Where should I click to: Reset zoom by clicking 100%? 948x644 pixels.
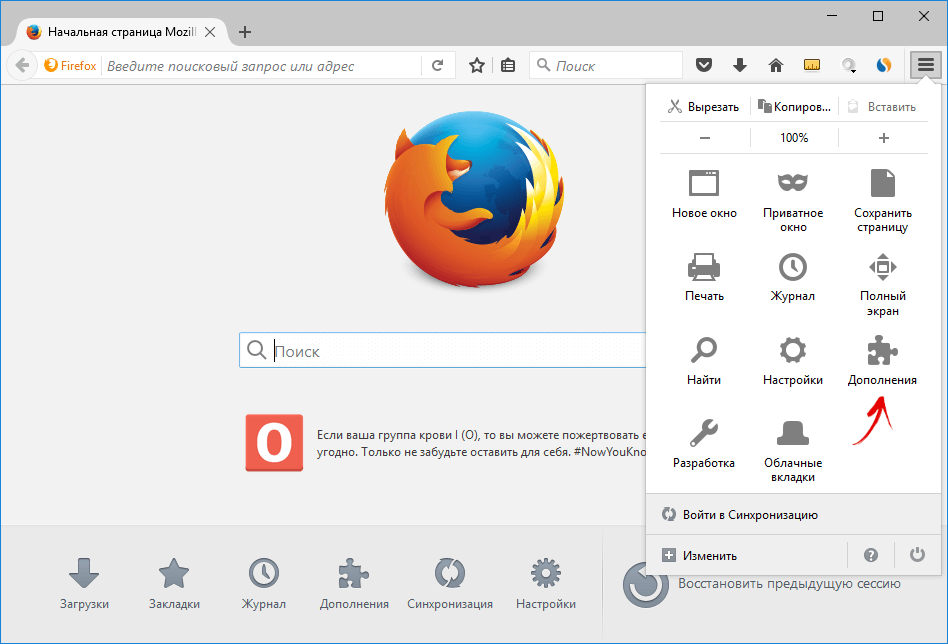coord(794,138)
